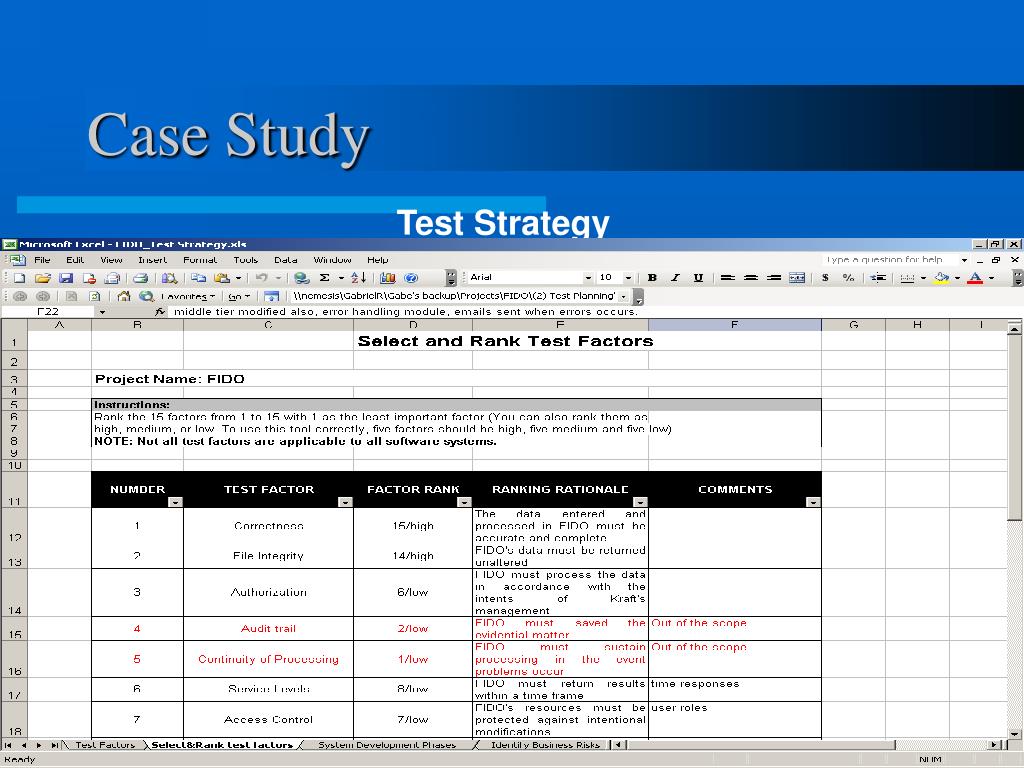Open the Borders button dropdown arrow
This screenshot has height=768, width=1024.
(923, 278)
